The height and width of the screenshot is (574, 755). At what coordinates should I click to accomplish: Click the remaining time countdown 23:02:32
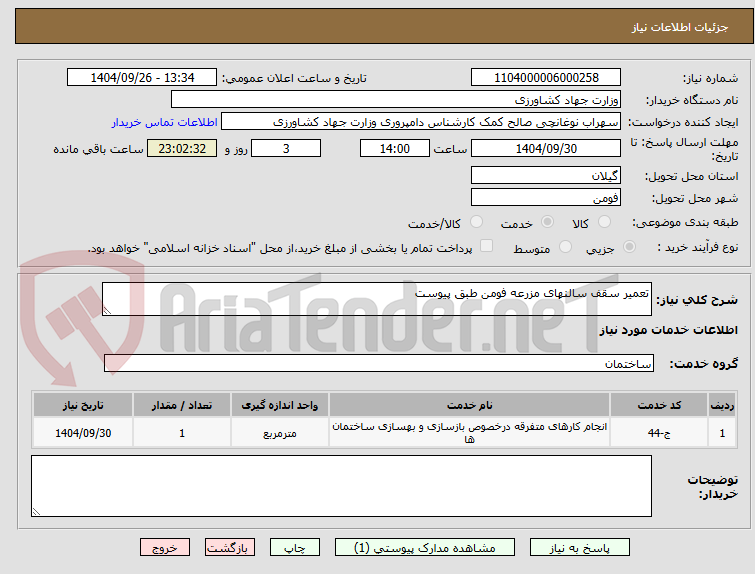click(182, 148)
